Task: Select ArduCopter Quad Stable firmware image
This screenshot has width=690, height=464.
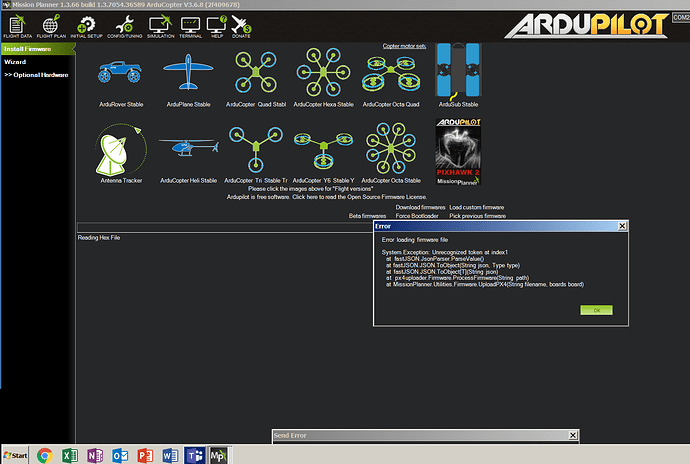Action: [256, 72]
